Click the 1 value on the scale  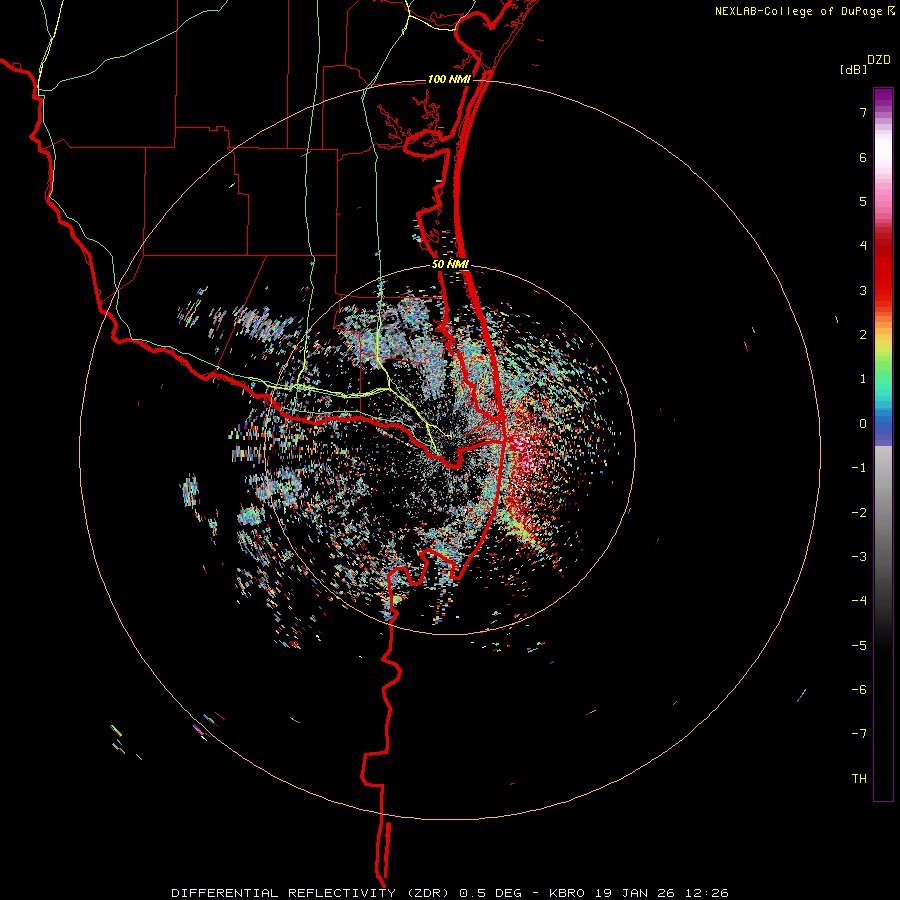tap(863, 379)
